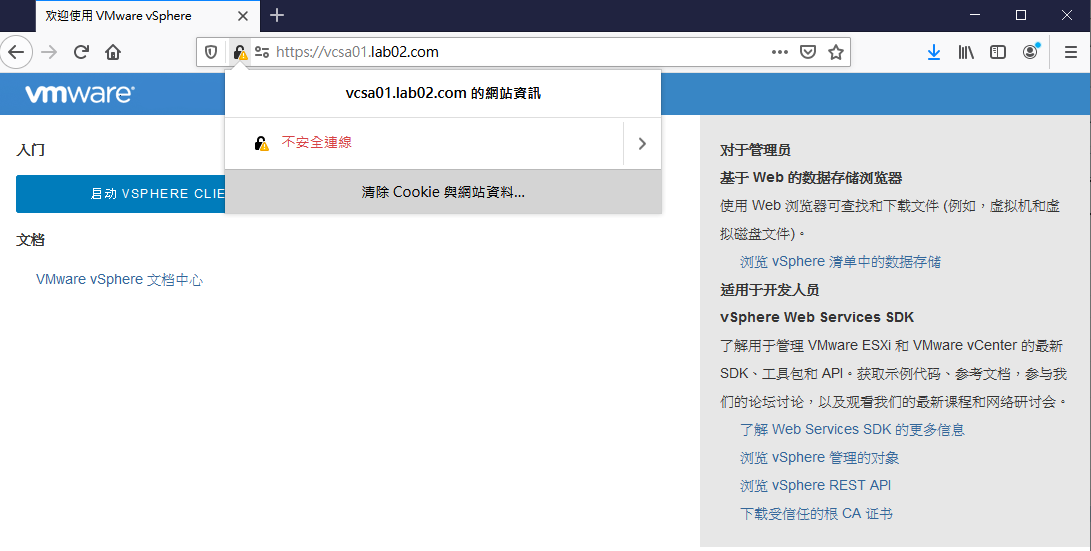
Task: Open a new tab with the plus button
Action: (x=277, y=15)
